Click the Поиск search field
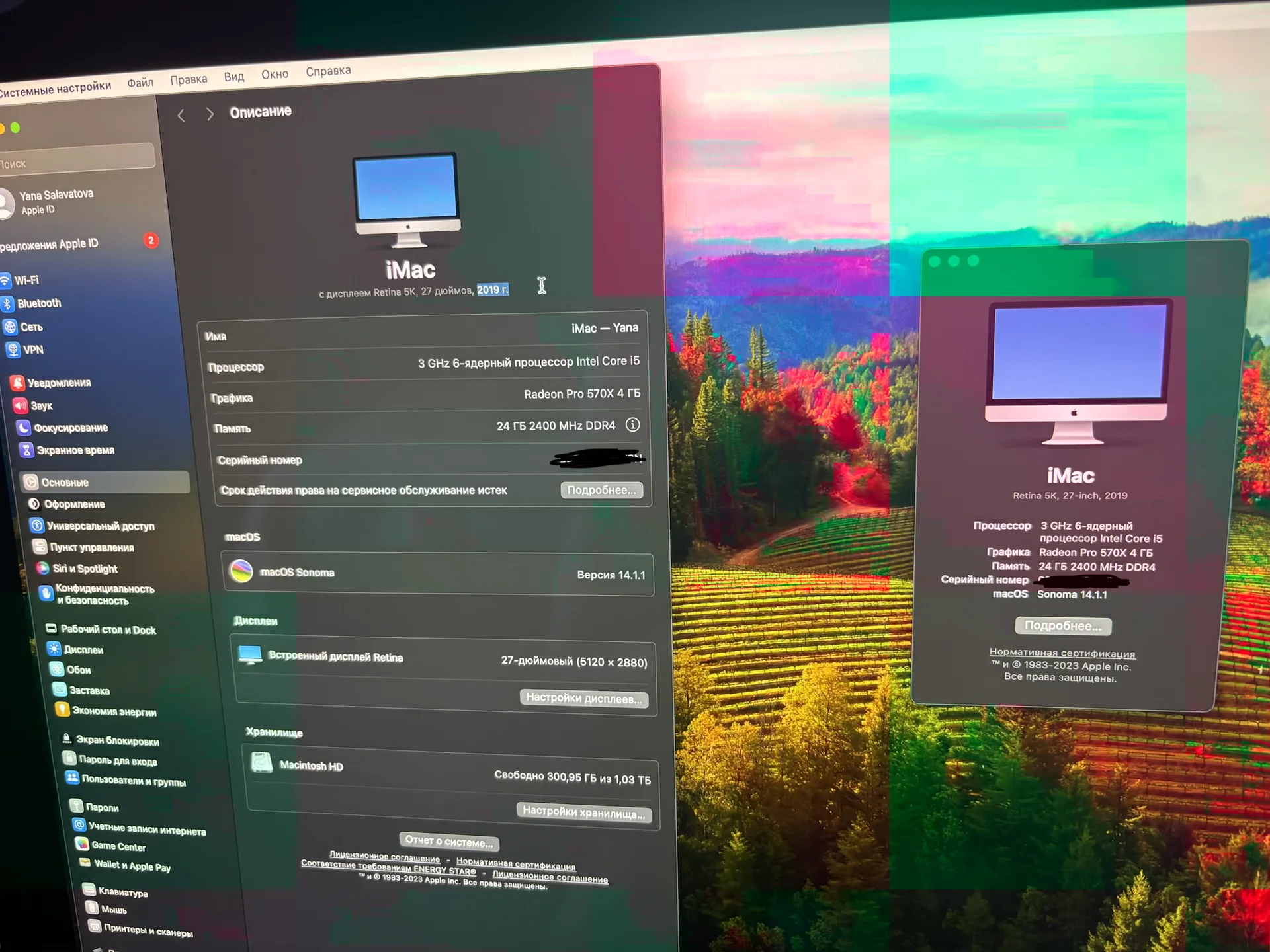 coord(76,159)
